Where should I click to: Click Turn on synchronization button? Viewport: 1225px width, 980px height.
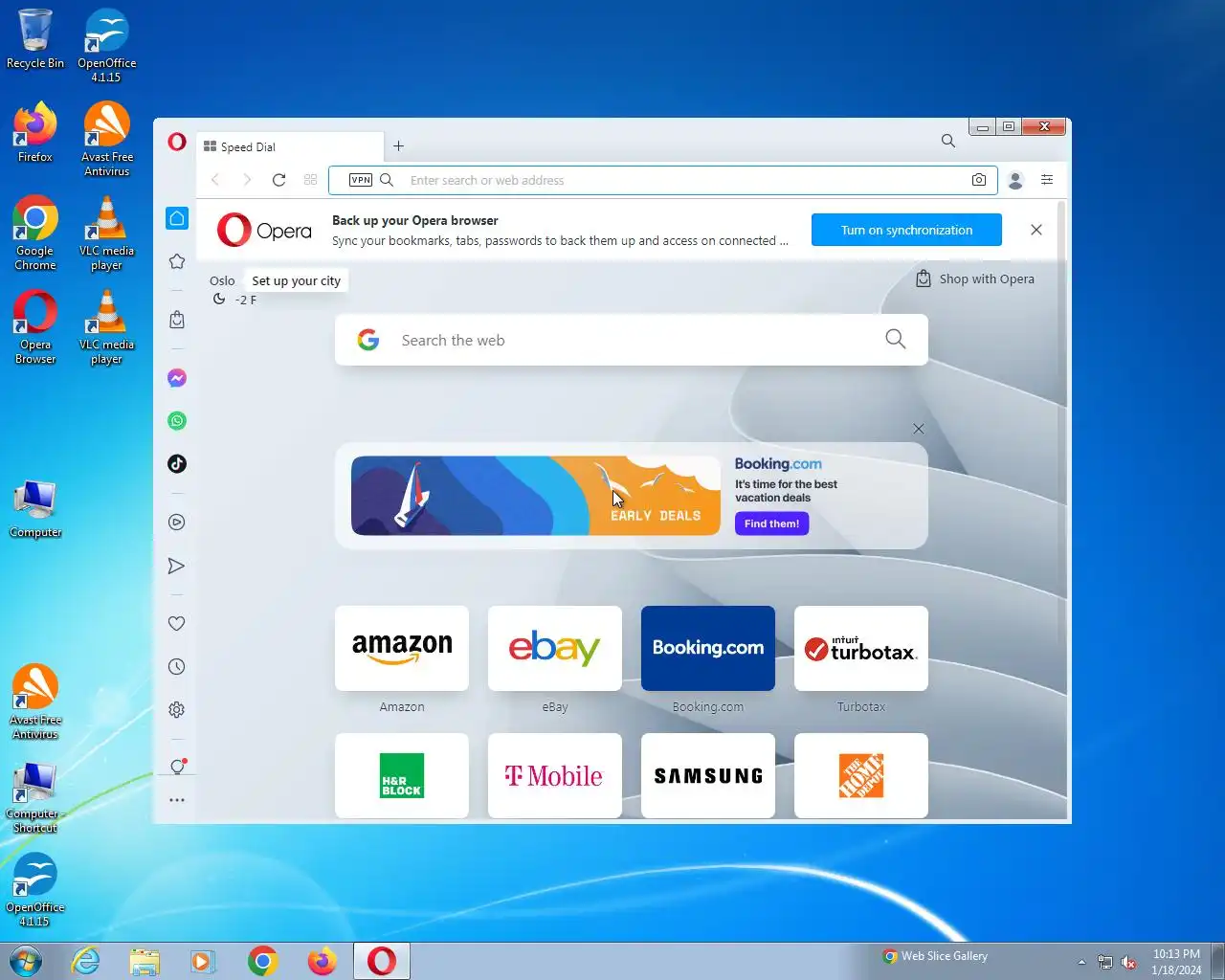906,230
